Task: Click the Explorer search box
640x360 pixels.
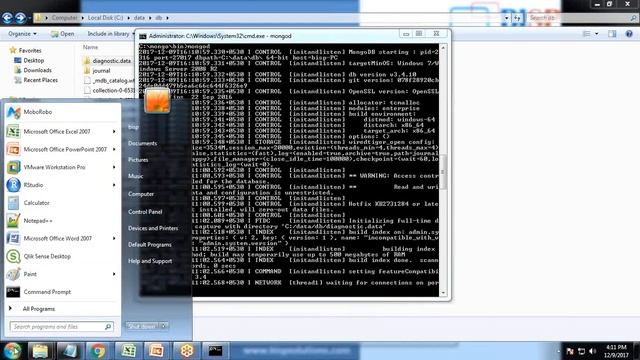Action: (x=582, y=18)
